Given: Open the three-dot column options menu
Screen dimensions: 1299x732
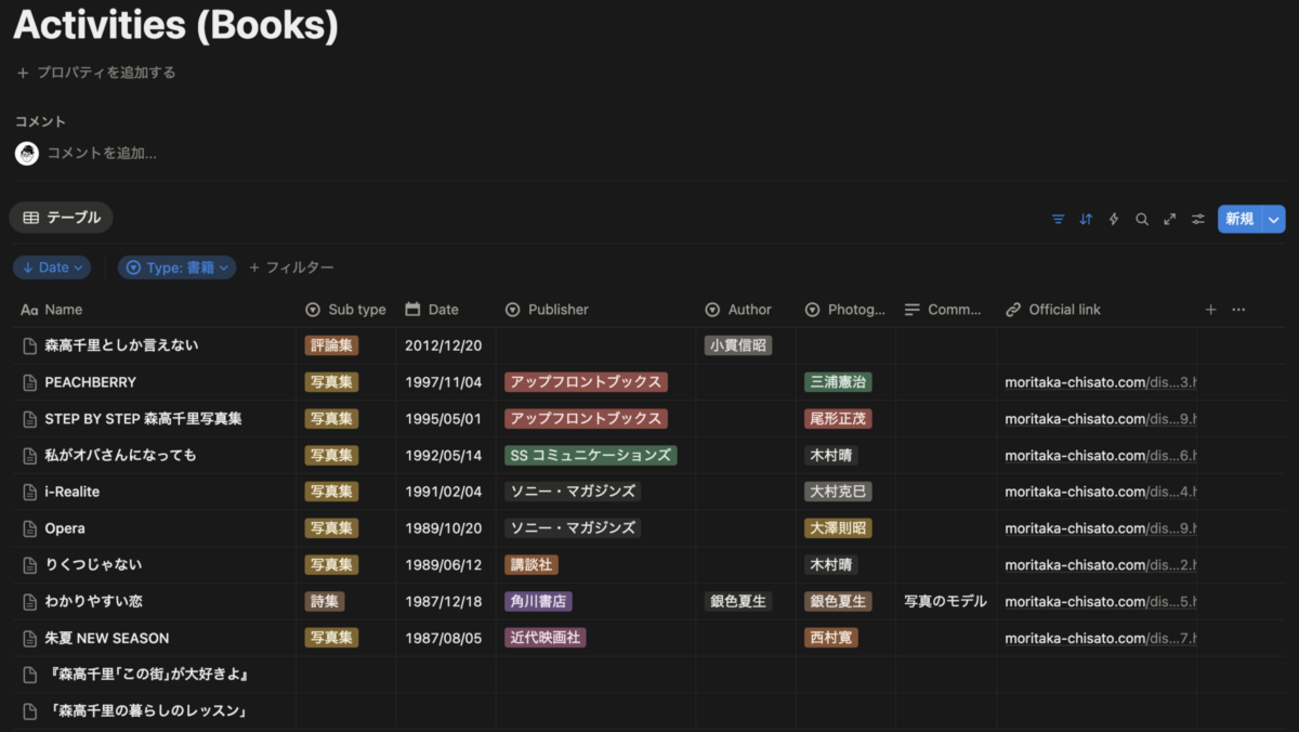Looking at the screenshot, I should (1239, 310).
